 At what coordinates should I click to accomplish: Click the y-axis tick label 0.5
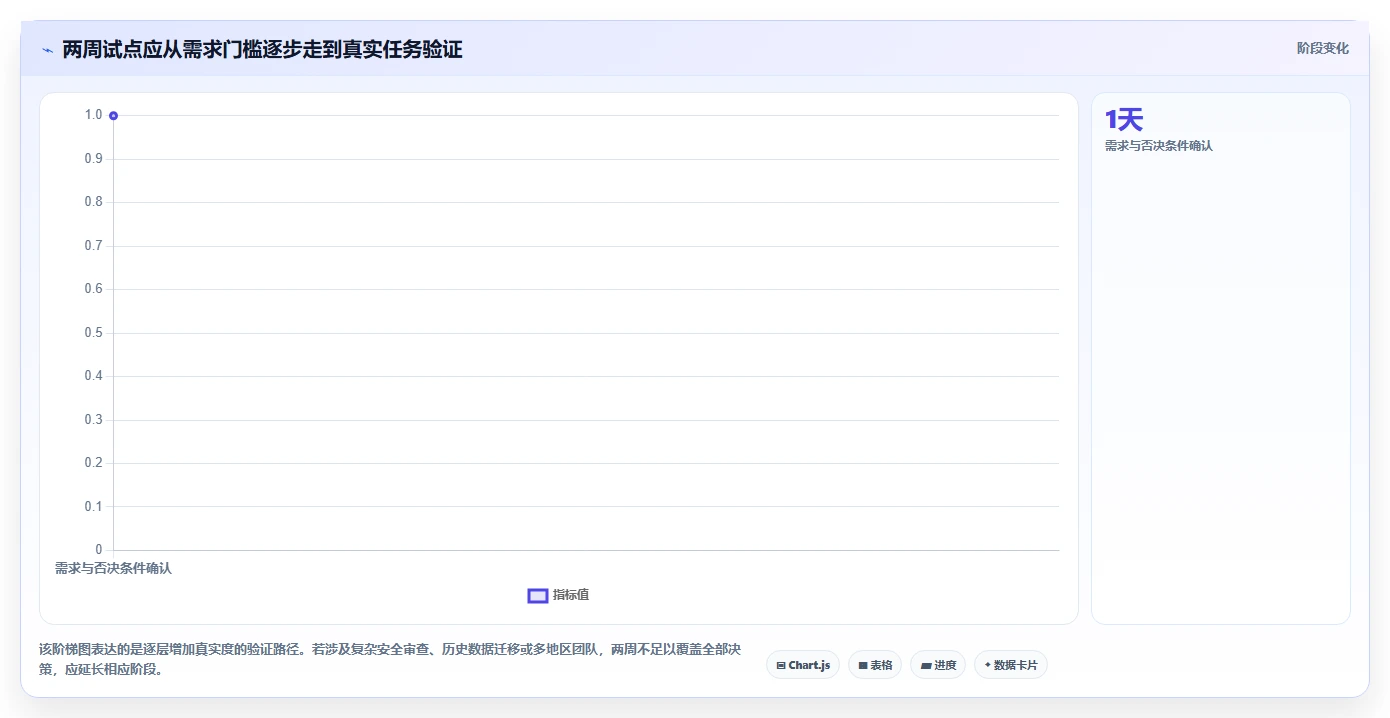pos(93,333)
